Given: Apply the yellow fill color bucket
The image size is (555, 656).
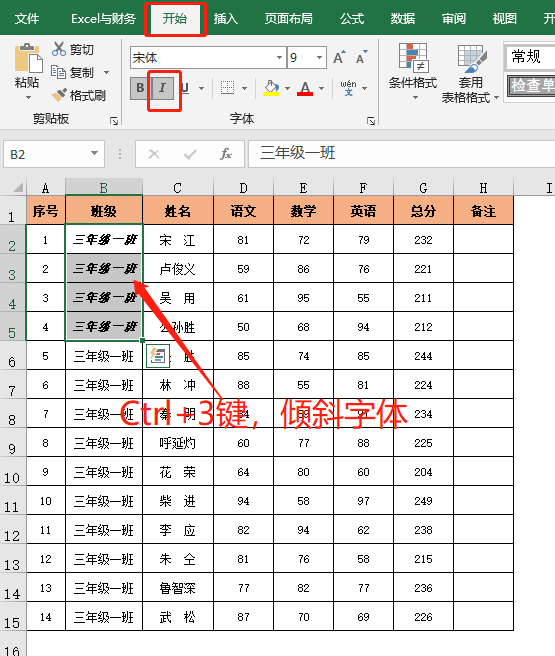Looking at the screenshot, I should click(x=271, y=88).
